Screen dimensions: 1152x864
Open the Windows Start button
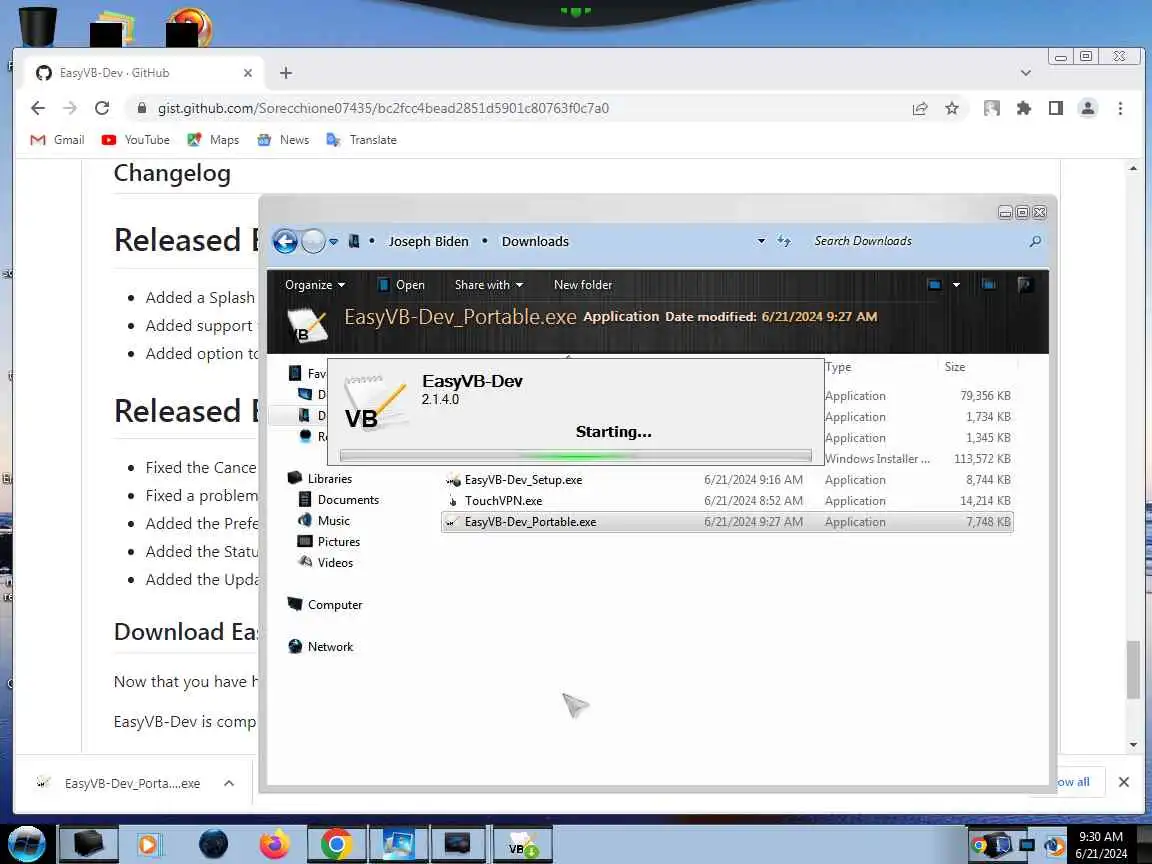coord(26,844)
